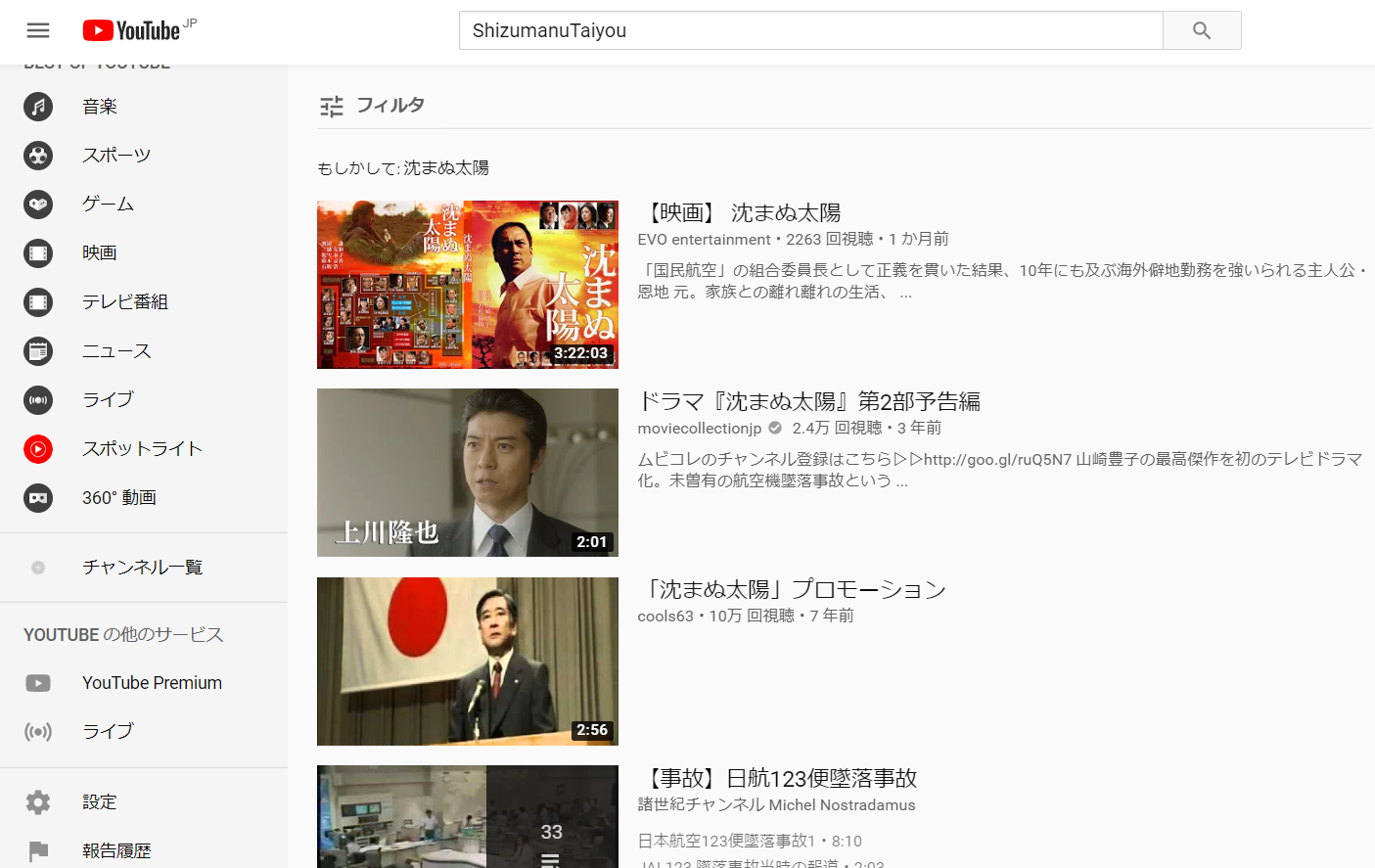Open 360° 動画 in the sidebar

(119, 498)
